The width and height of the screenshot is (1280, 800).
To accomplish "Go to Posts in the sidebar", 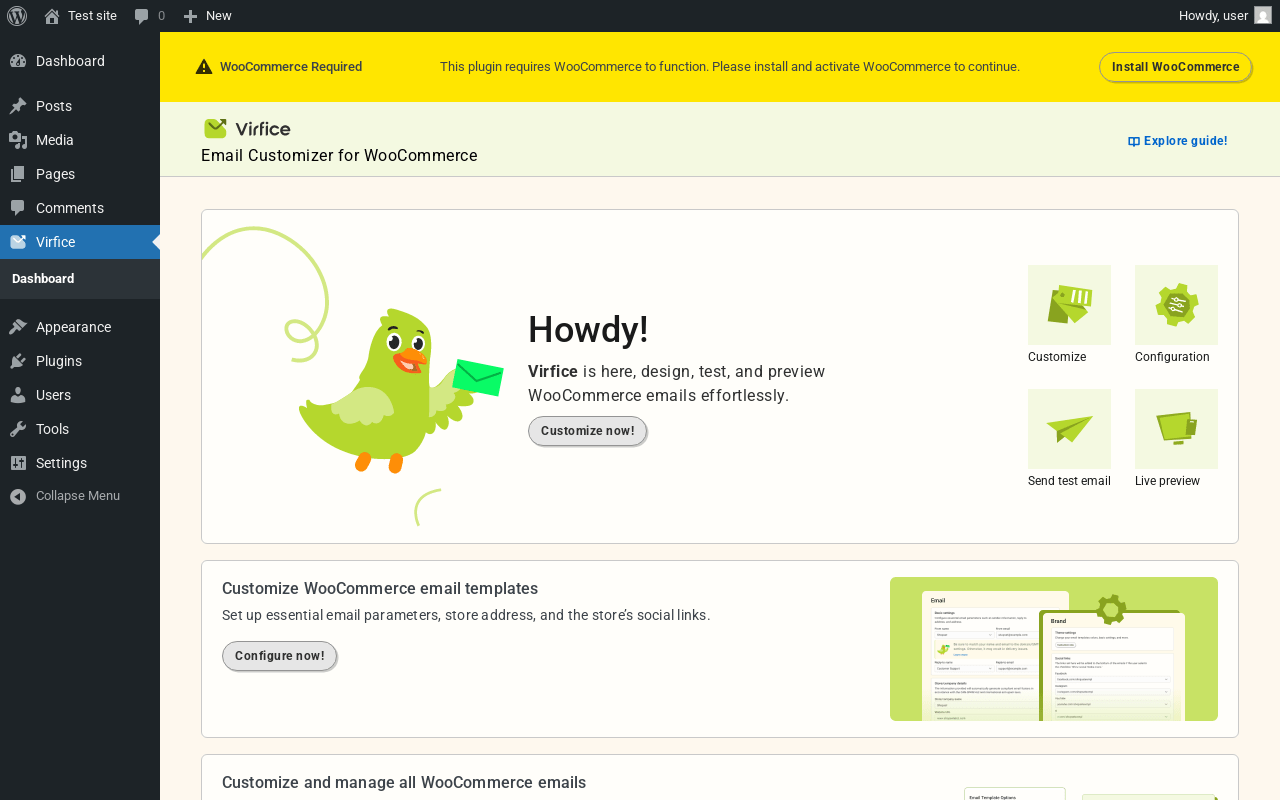I will [x=80, y=106].
